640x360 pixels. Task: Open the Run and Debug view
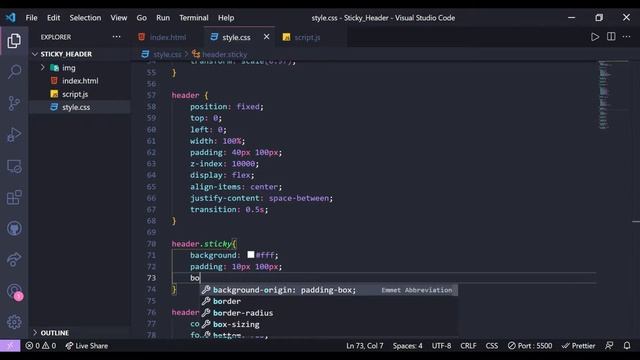tap(14, 135)
